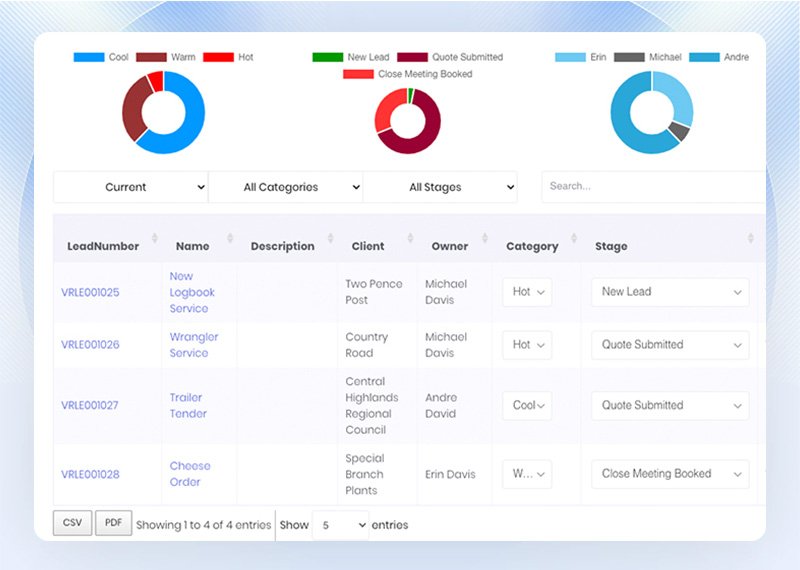
Task: Change stage for Cheese Order lead
Action: 670,474
